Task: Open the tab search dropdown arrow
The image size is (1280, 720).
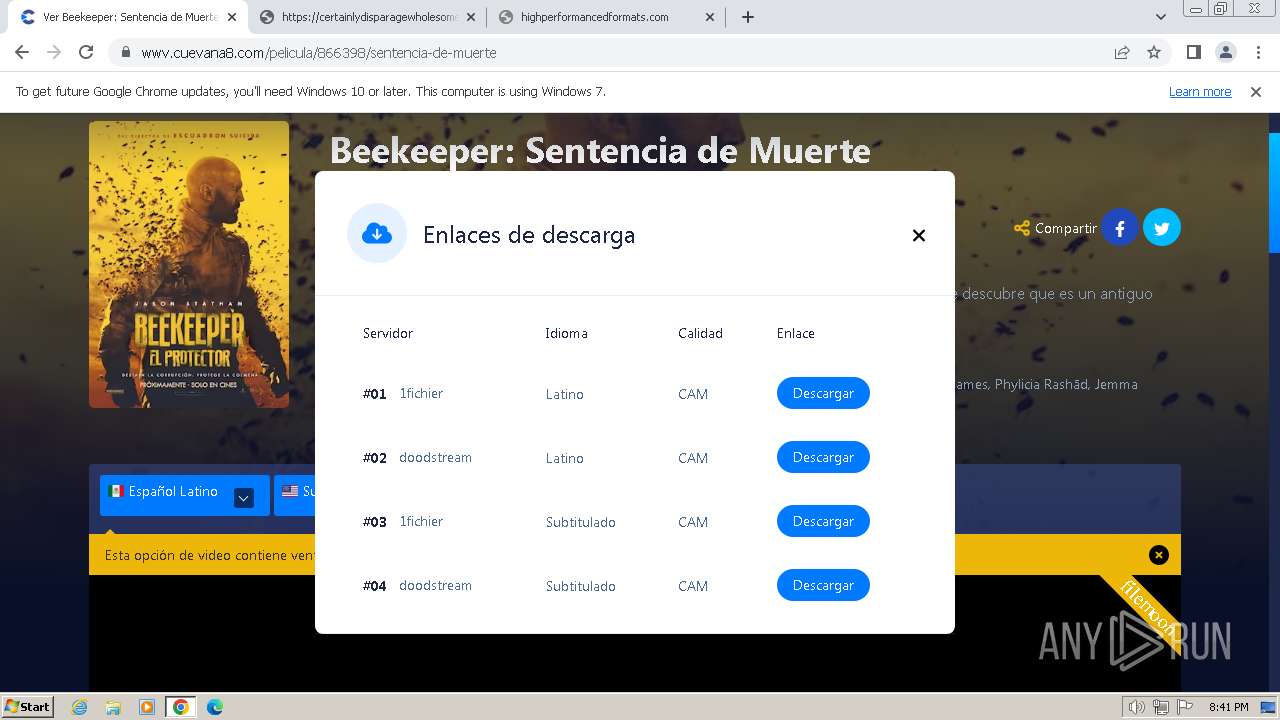Action: (x=1160, y=17)
